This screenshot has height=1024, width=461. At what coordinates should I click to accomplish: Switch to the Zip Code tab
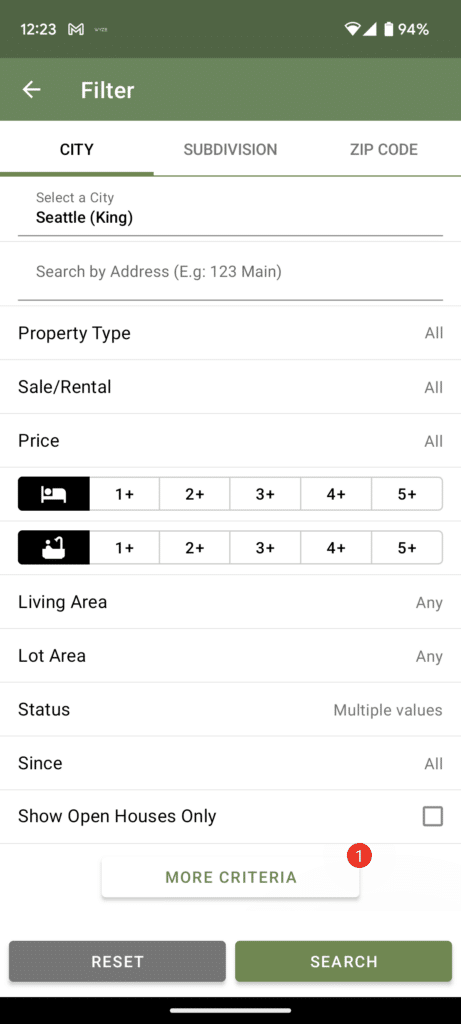coord(384,150)
